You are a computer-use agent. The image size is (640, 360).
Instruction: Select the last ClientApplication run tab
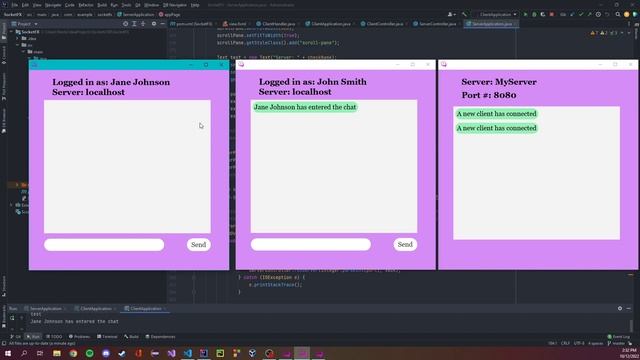(x=144, y=309)
